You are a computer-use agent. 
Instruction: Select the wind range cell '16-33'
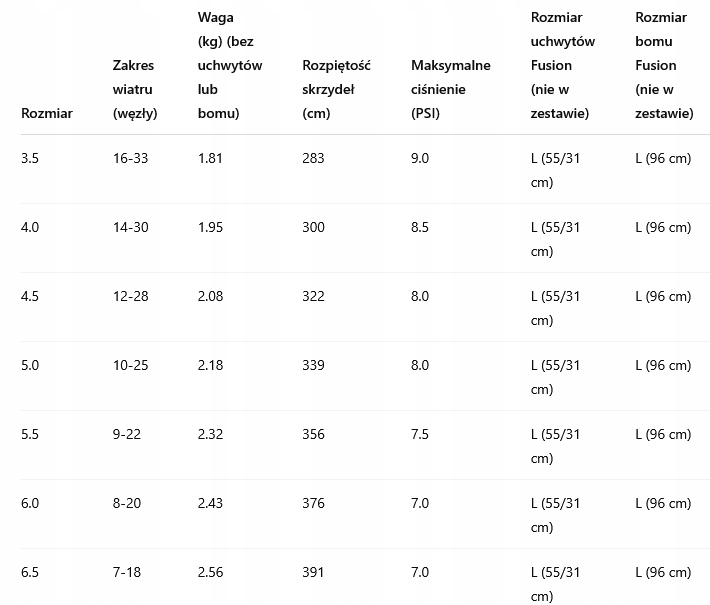(130, 158)
